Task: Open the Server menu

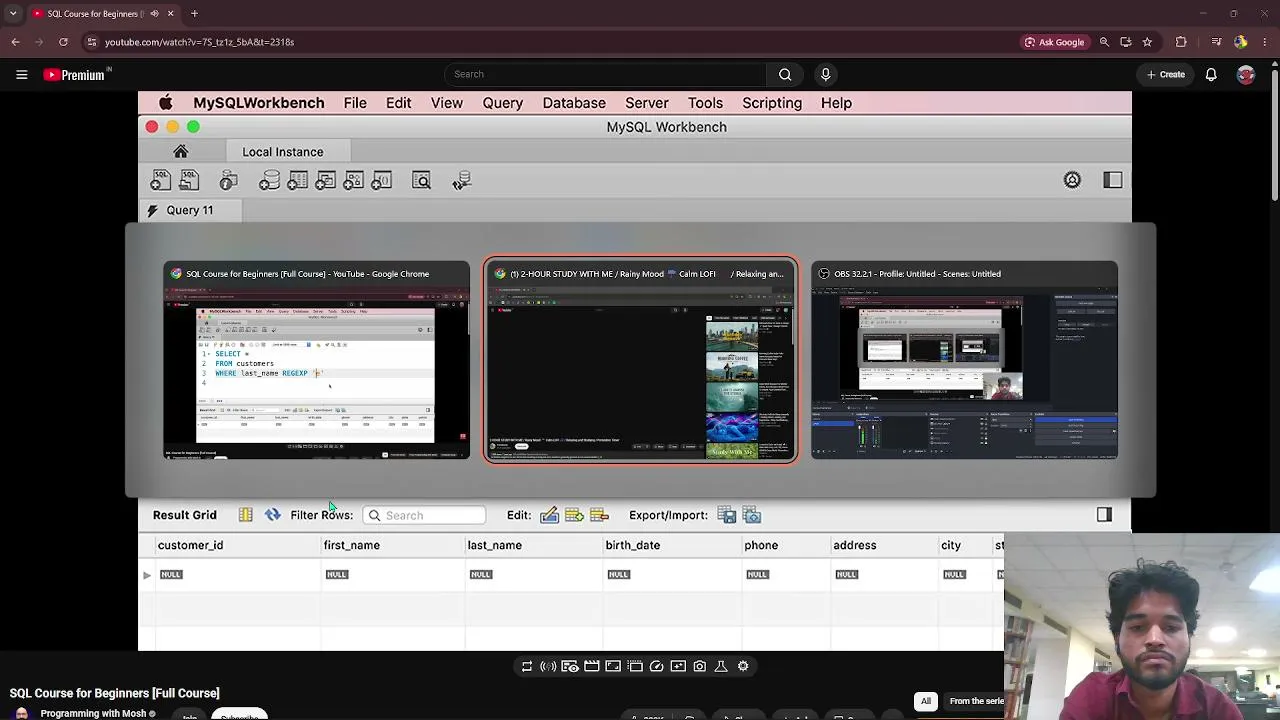Action: [x=647, y=103]
